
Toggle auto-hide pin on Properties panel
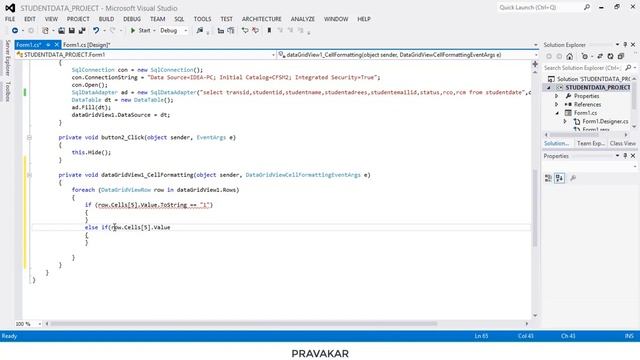click(x=625, y=156)
